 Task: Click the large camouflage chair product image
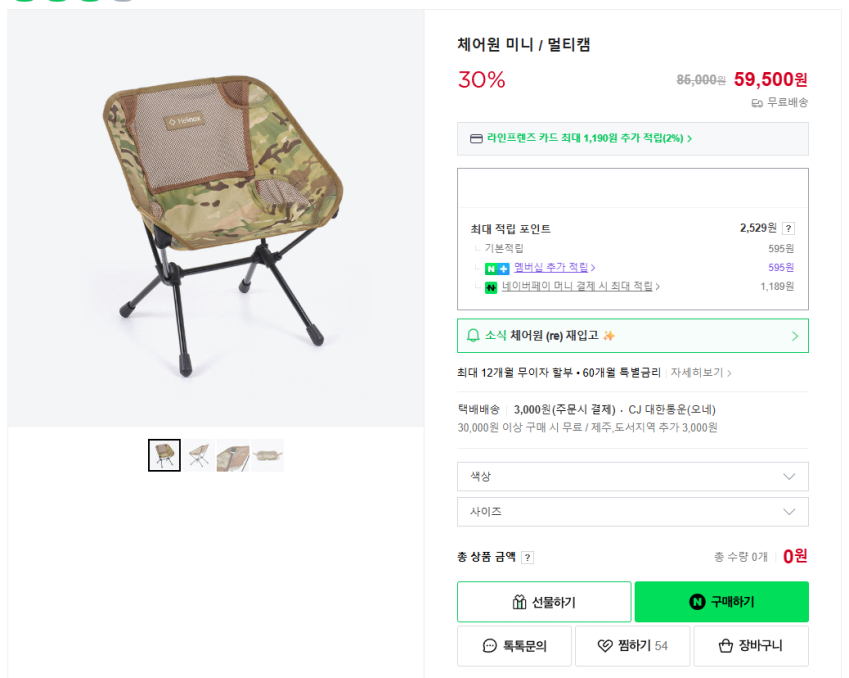(215, 220)
